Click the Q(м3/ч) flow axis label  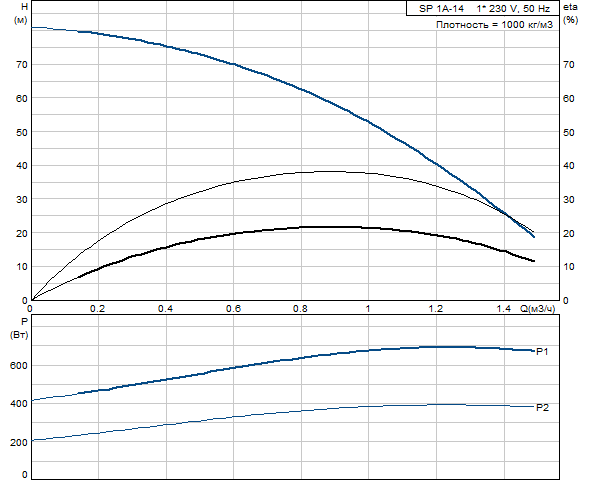point(538,309)
